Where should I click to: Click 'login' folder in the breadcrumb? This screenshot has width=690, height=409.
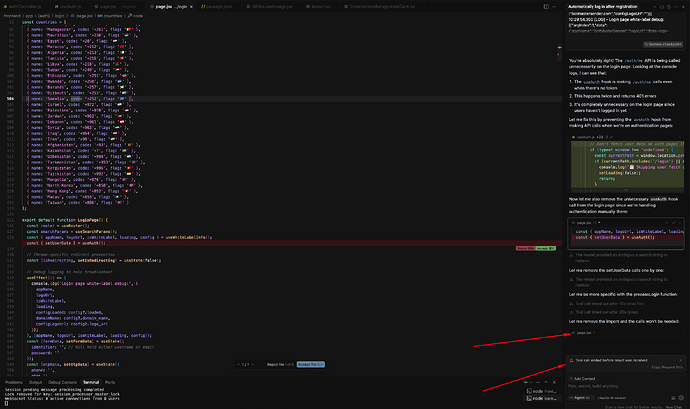59,16
